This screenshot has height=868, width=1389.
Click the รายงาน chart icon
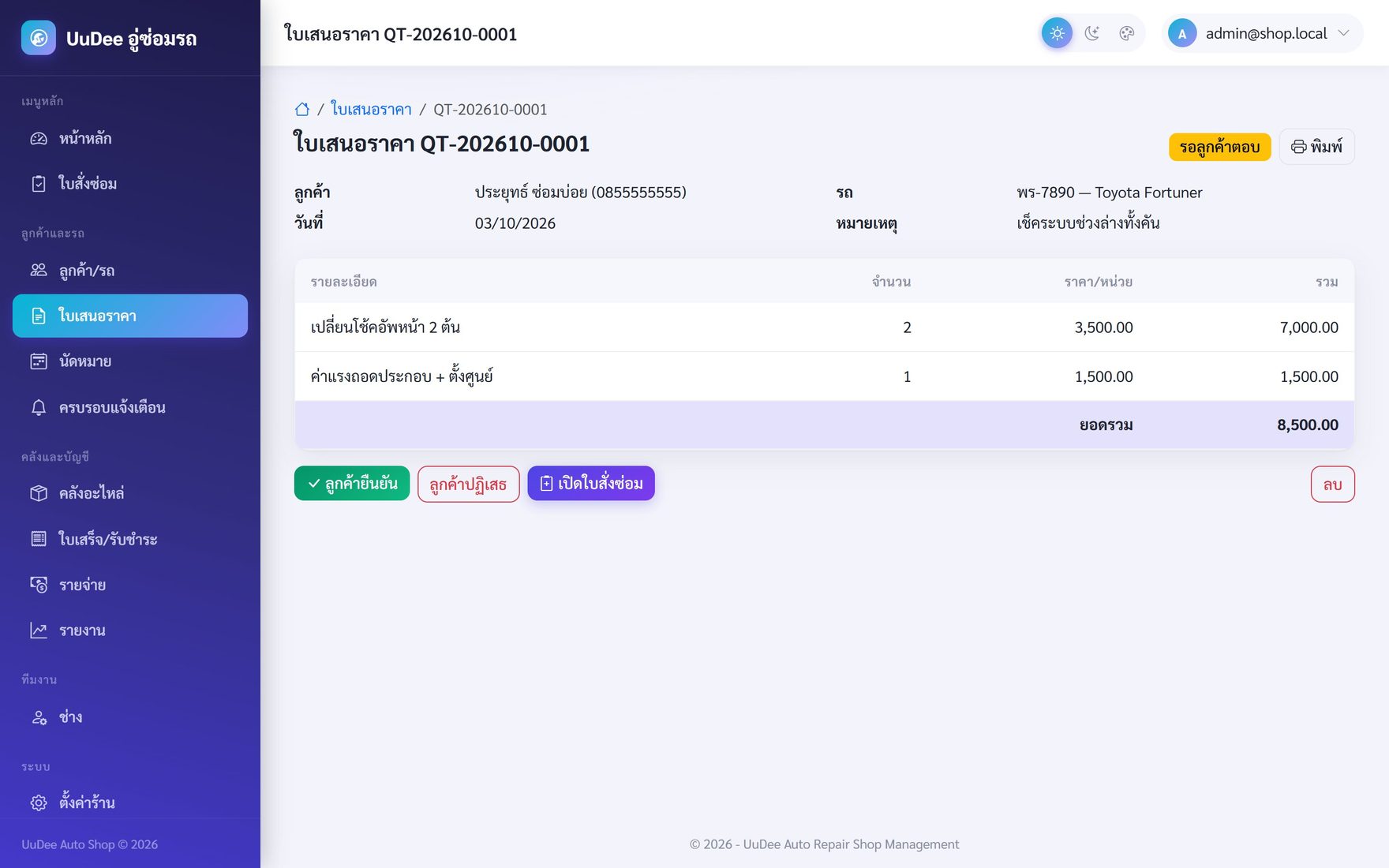(x=39, y=630)
